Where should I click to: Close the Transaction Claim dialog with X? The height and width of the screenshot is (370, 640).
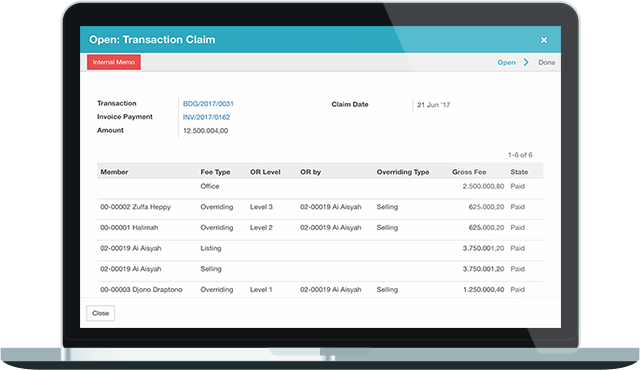[x=544, y=40]
